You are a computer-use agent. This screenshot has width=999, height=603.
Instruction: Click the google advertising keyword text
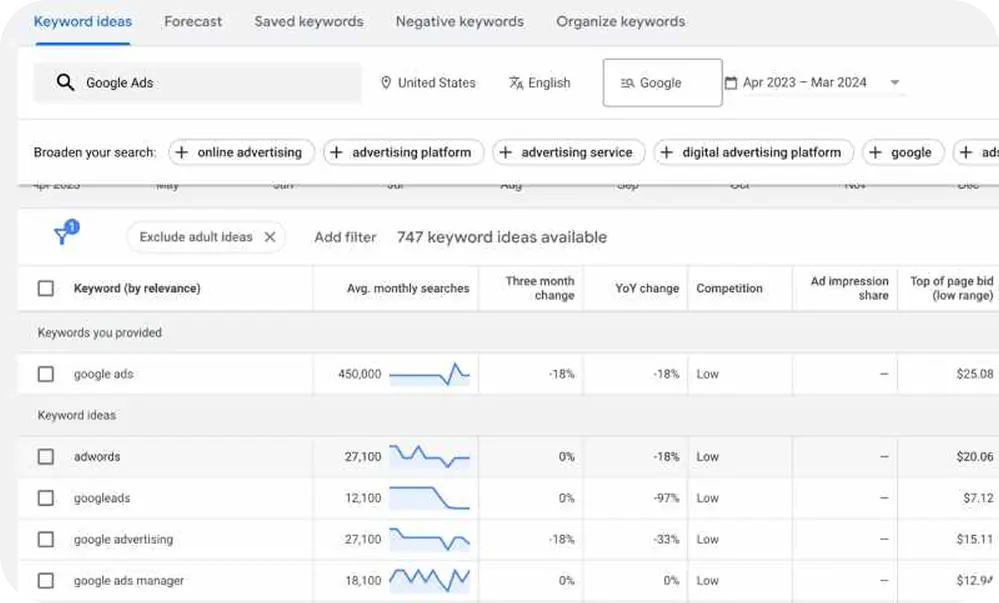click(x=124, y=539)
